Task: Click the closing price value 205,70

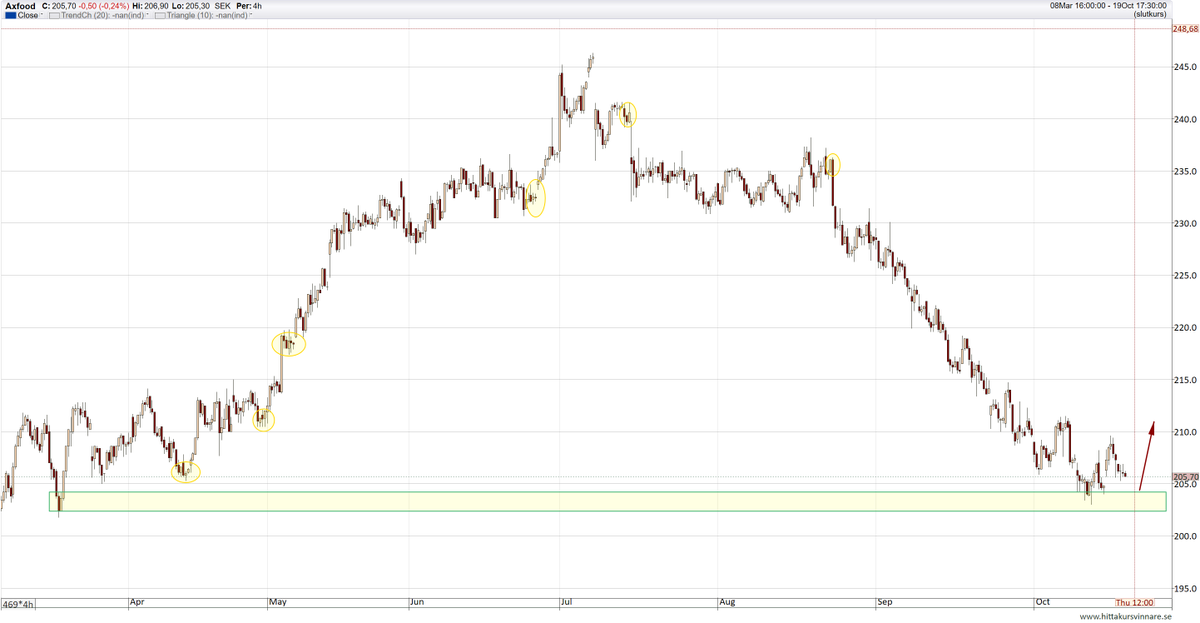Action: tap(65, 6)
